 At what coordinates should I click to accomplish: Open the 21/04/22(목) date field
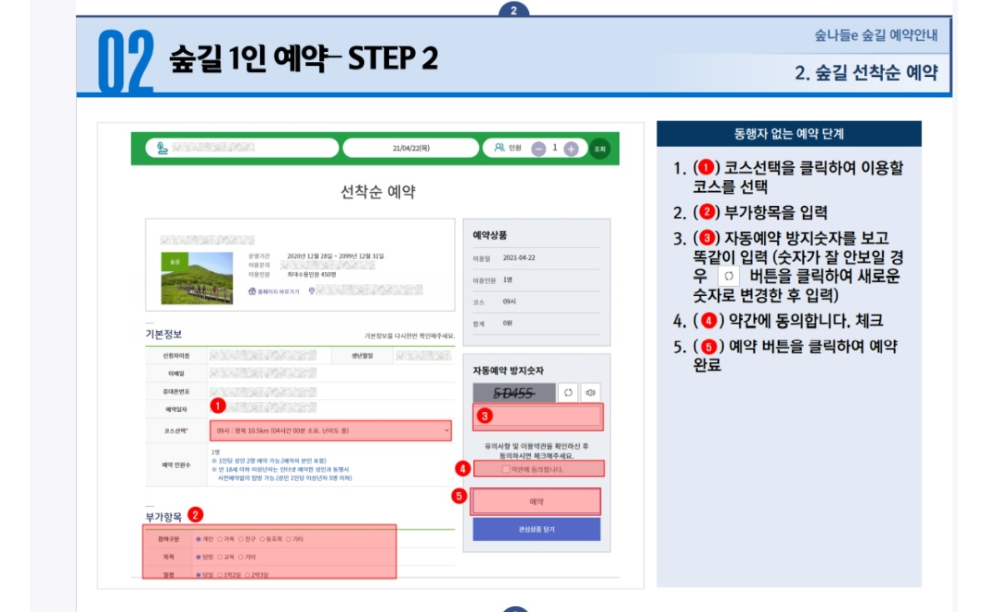(x=411, y=148)
